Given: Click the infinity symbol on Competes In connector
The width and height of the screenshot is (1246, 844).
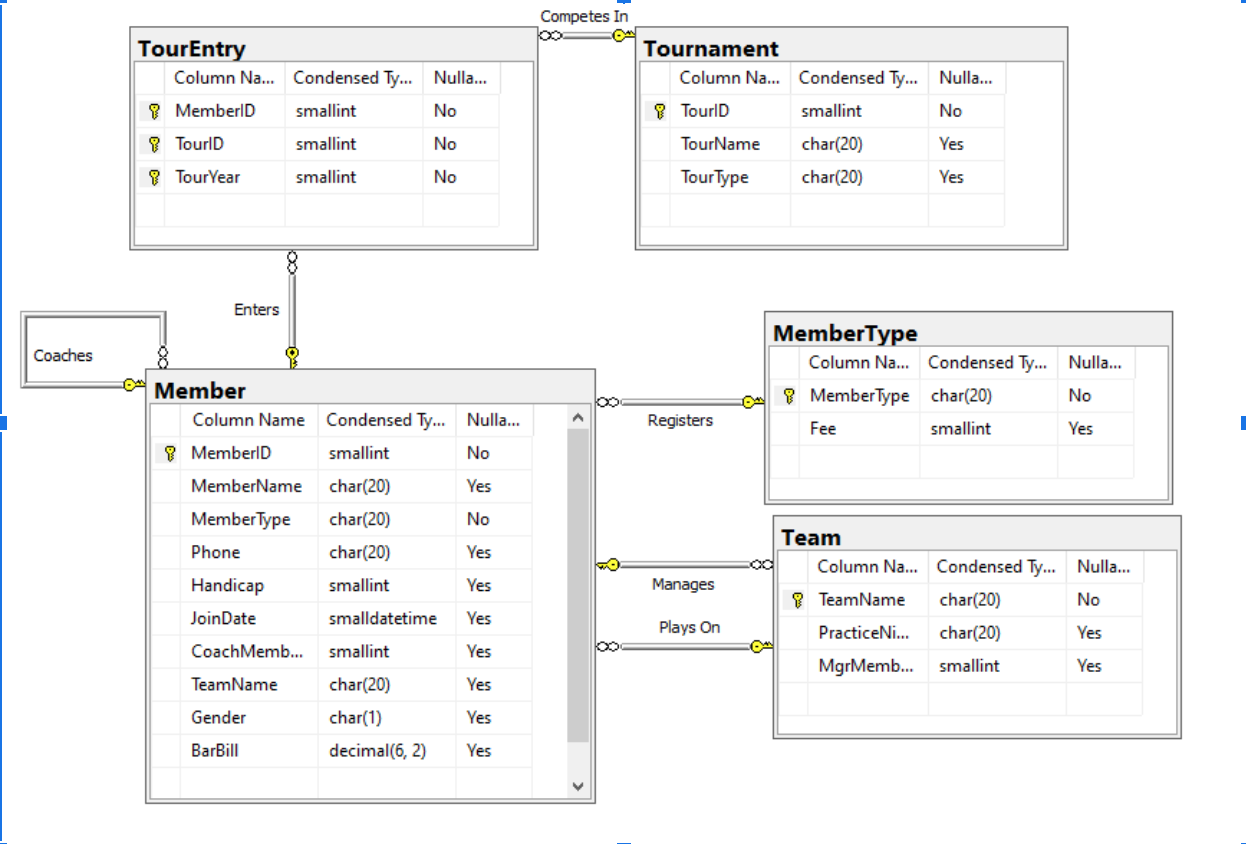Looking at the screenshot, I should pos(549,33).
